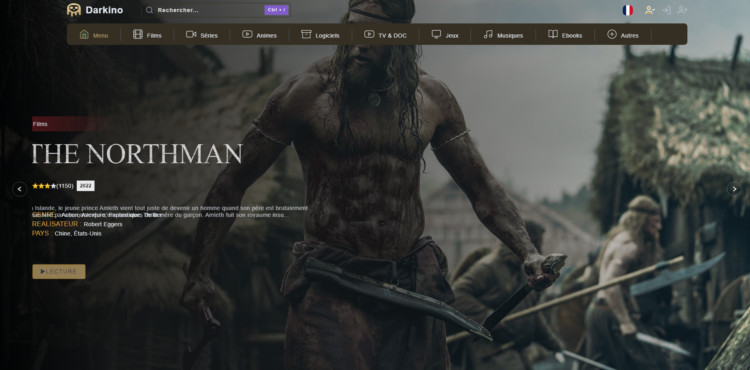Open the Films category
The image size is (750, 370).
pos(147,35)
